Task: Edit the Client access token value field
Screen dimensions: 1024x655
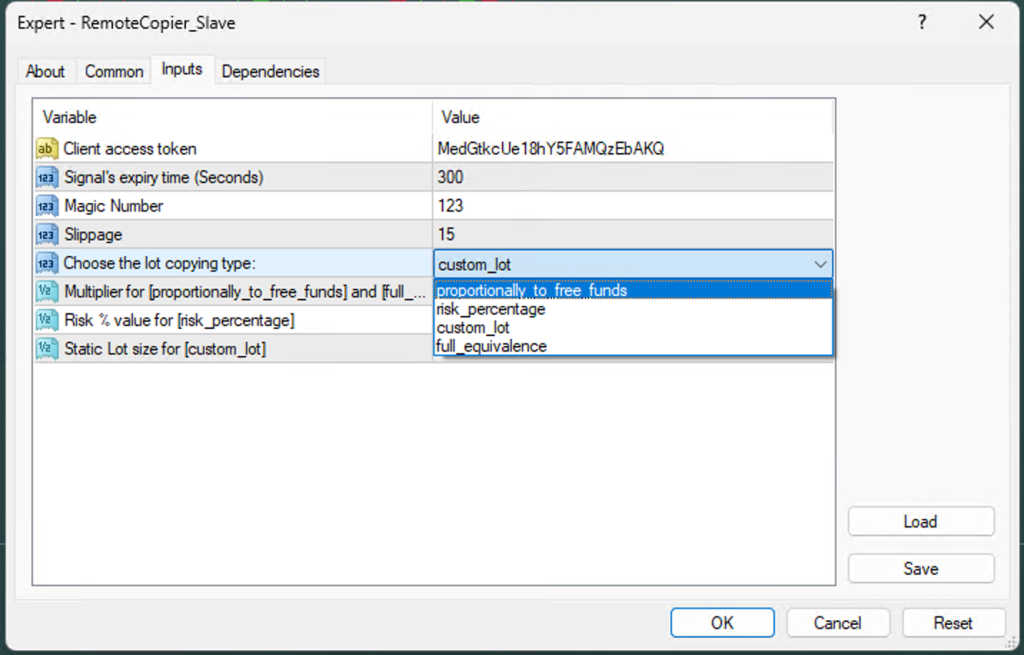Action: tap(632, 149)
